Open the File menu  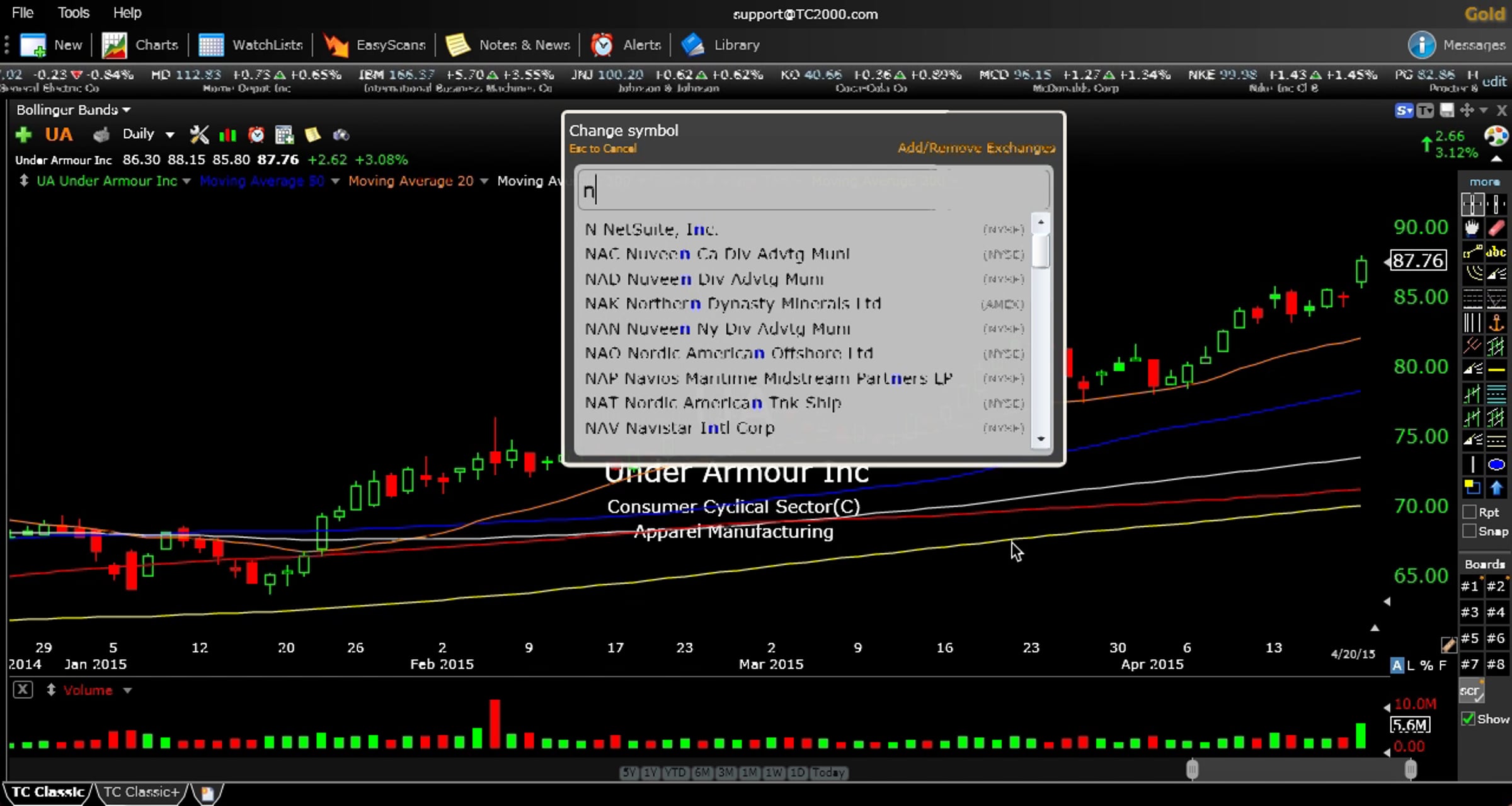tap(23, 13)
